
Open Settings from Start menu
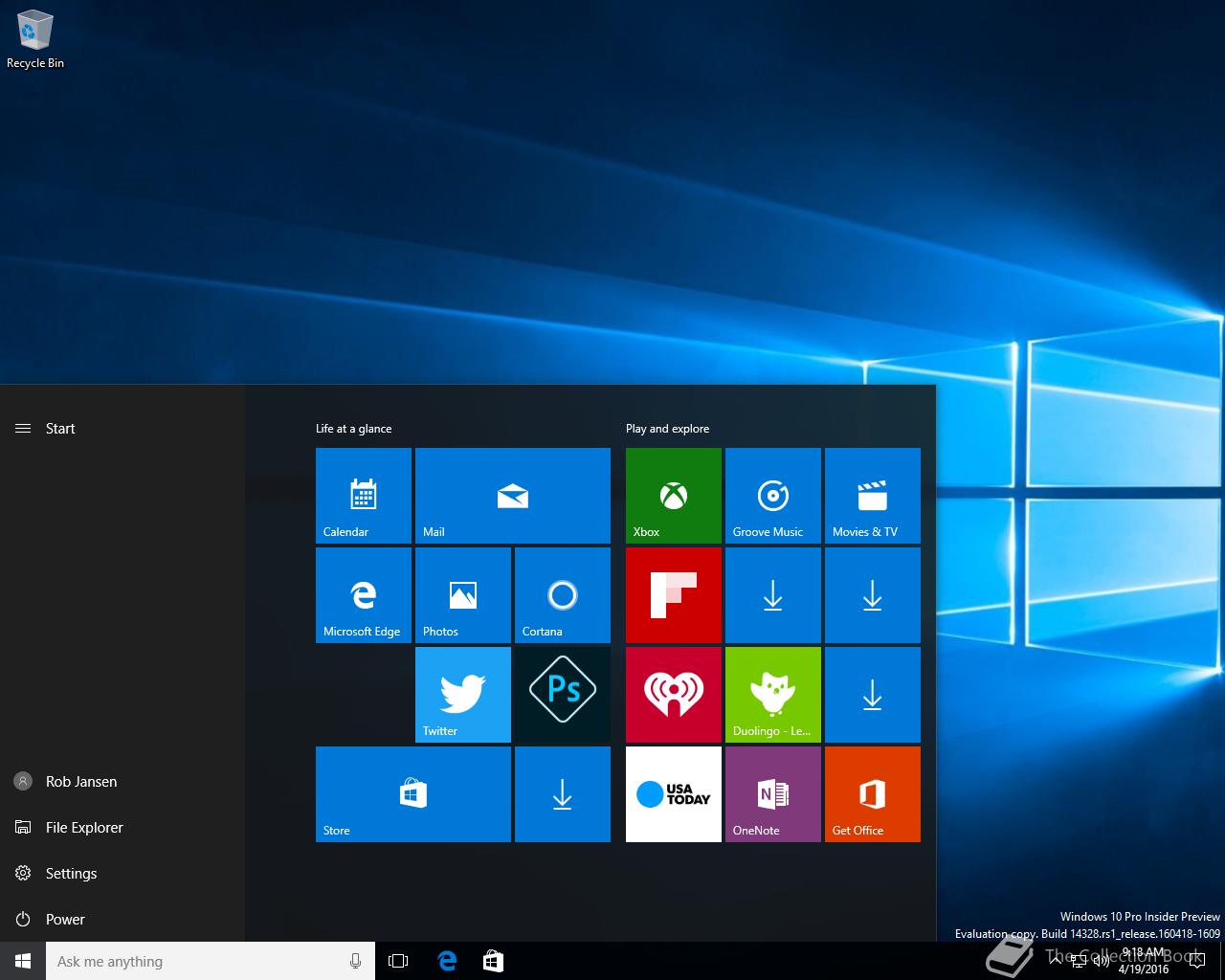pos(122,873)
